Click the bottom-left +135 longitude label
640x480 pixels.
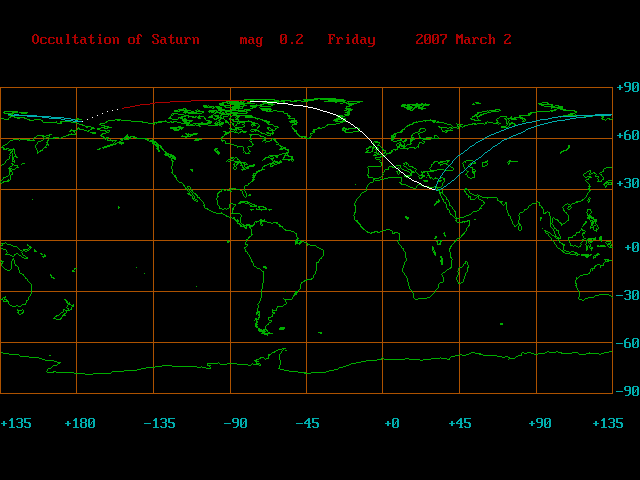click(16, 424)
